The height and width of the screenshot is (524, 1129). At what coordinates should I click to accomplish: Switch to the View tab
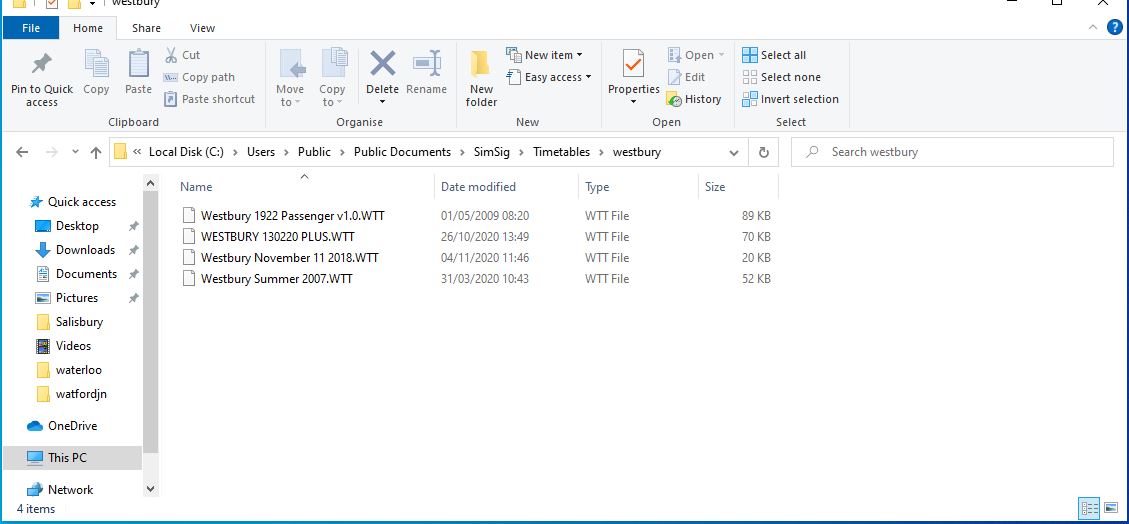pyautogui.click(x=202, y=28)
